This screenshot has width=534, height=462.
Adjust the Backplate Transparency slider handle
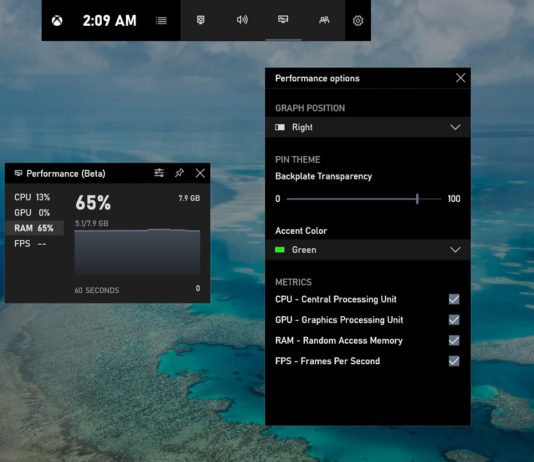pyautogui.click(x=417, y=199)
